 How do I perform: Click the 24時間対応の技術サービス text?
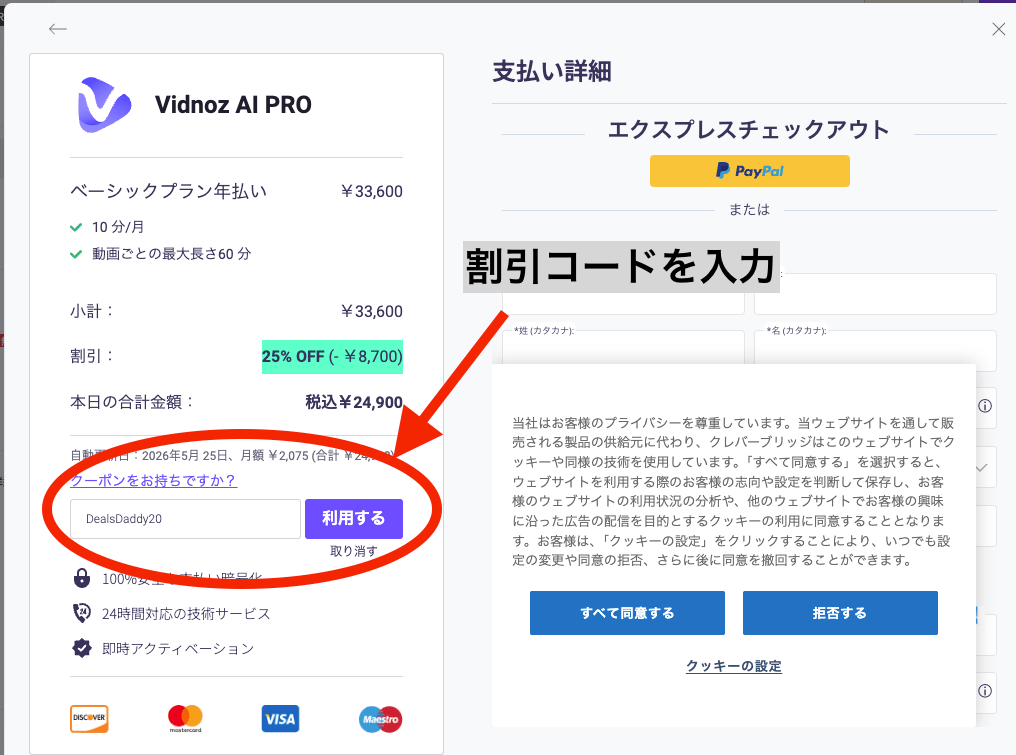click(186, 614)
